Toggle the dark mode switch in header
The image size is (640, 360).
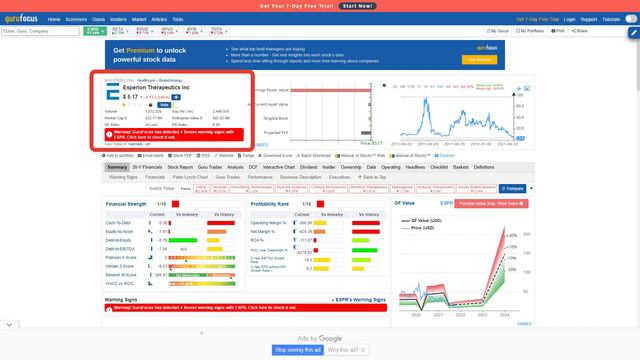[631, 19]
